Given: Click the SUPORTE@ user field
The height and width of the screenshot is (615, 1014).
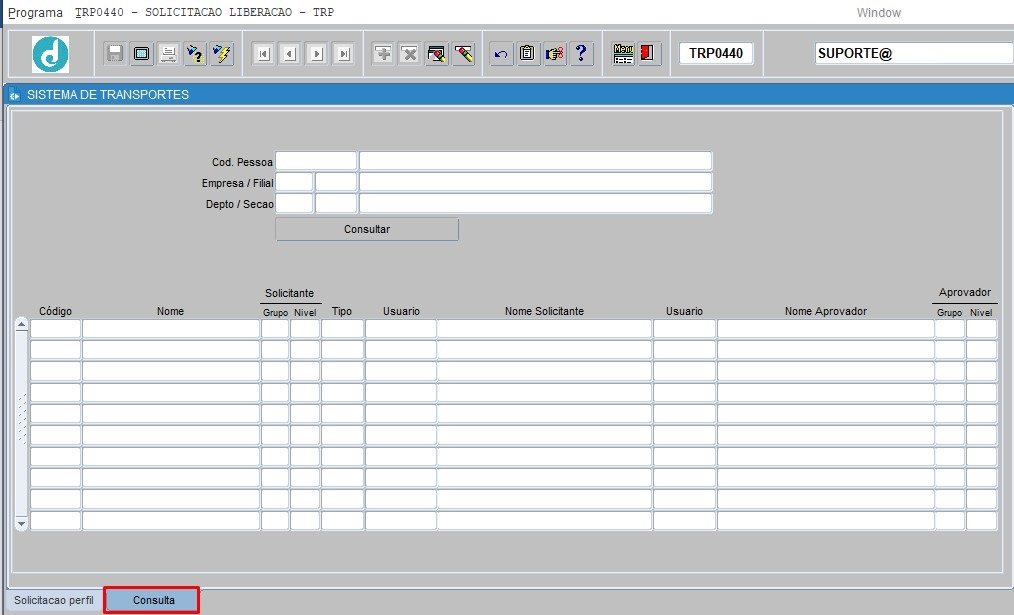Looking at the screenshot, I should [x=914, y=53].
